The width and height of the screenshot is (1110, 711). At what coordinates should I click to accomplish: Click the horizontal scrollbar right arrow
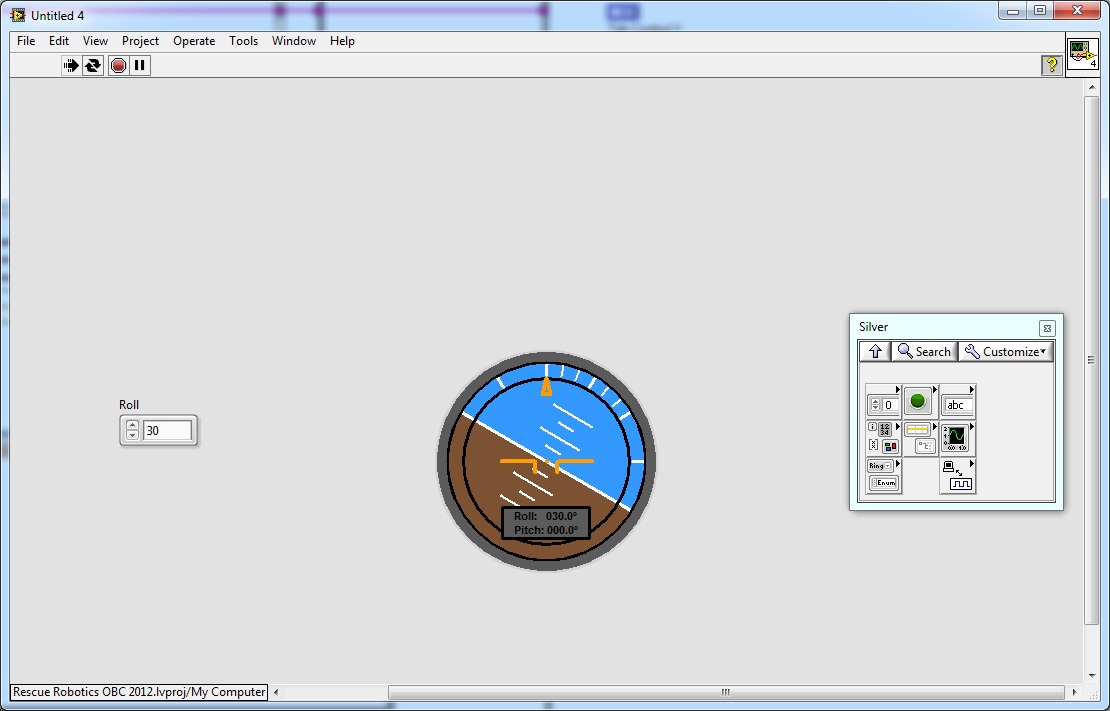(1075, 692)
